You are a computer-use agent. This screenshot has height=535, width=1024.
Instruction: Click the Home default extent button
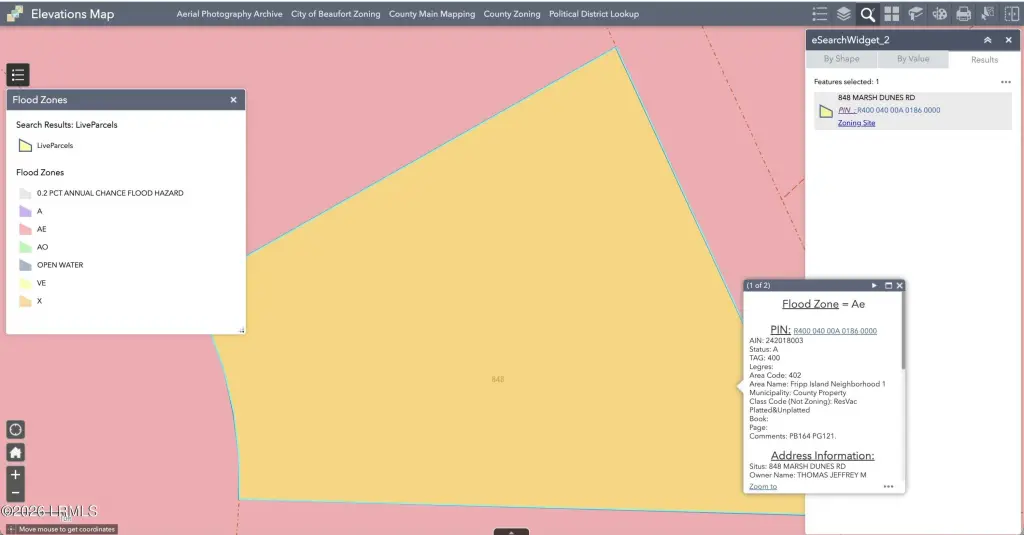tap(16, 452)
